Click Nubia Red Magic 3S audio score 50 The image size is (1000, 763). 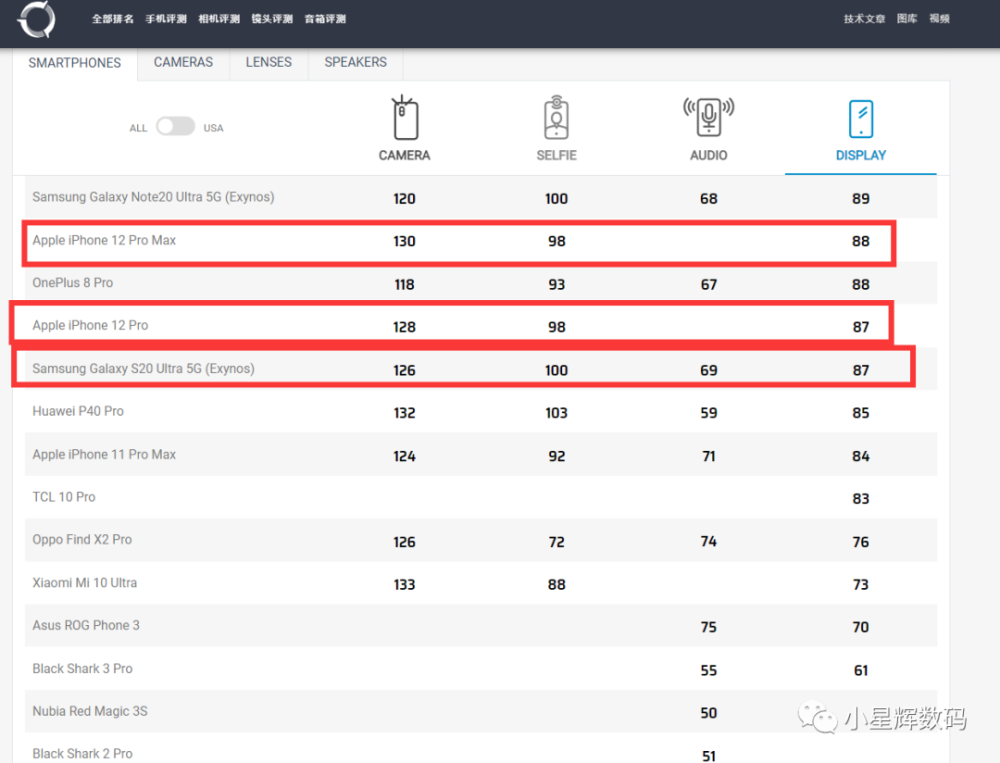[709, 713]
